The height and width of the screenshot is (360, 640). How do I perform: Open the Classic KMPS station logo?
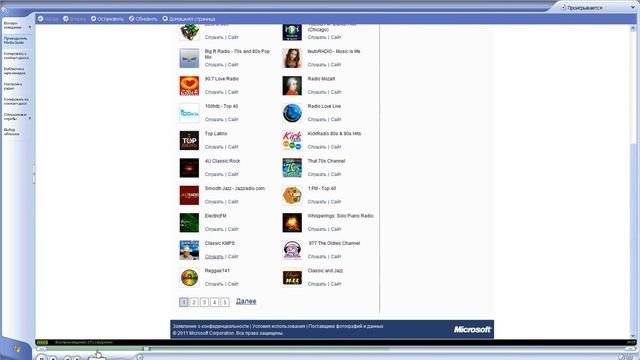pos(189,250)
